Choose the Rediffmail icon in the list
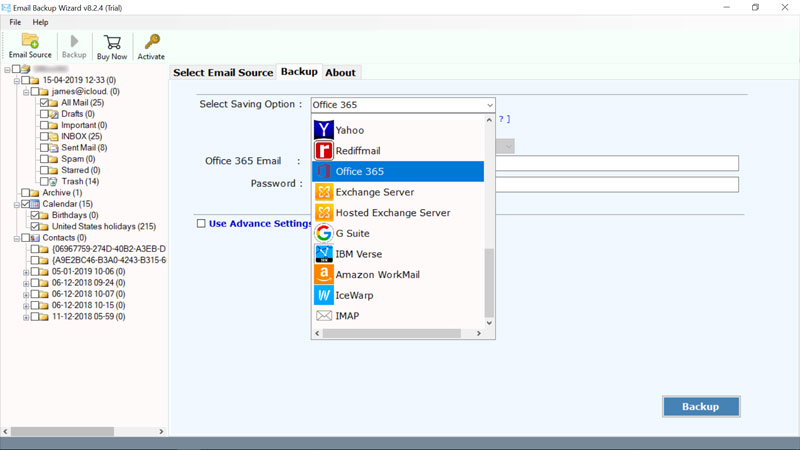 (x=323, y=151)
